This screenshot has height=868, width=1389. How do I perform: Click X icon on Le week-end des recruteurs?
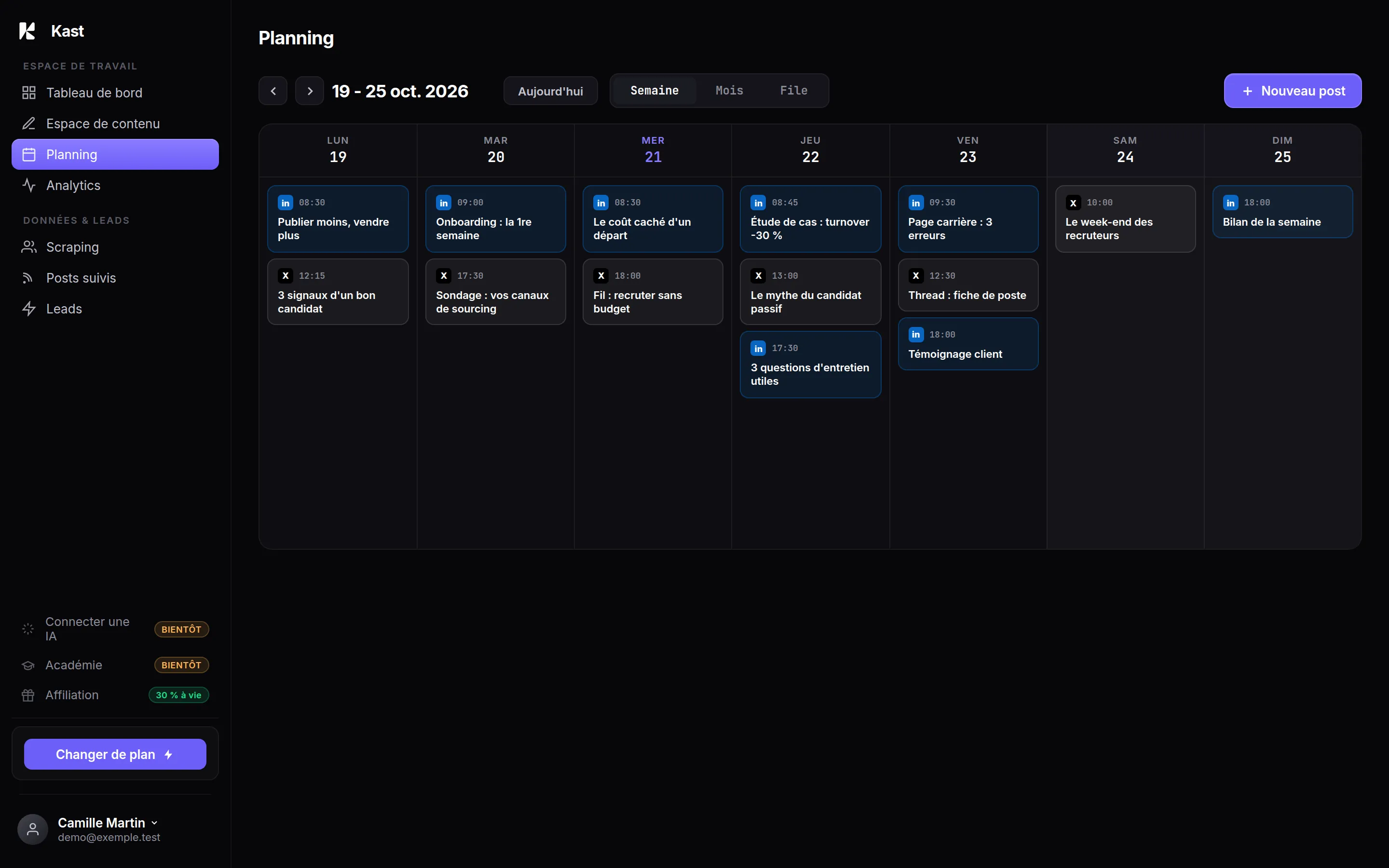(x=1073, y=203)
